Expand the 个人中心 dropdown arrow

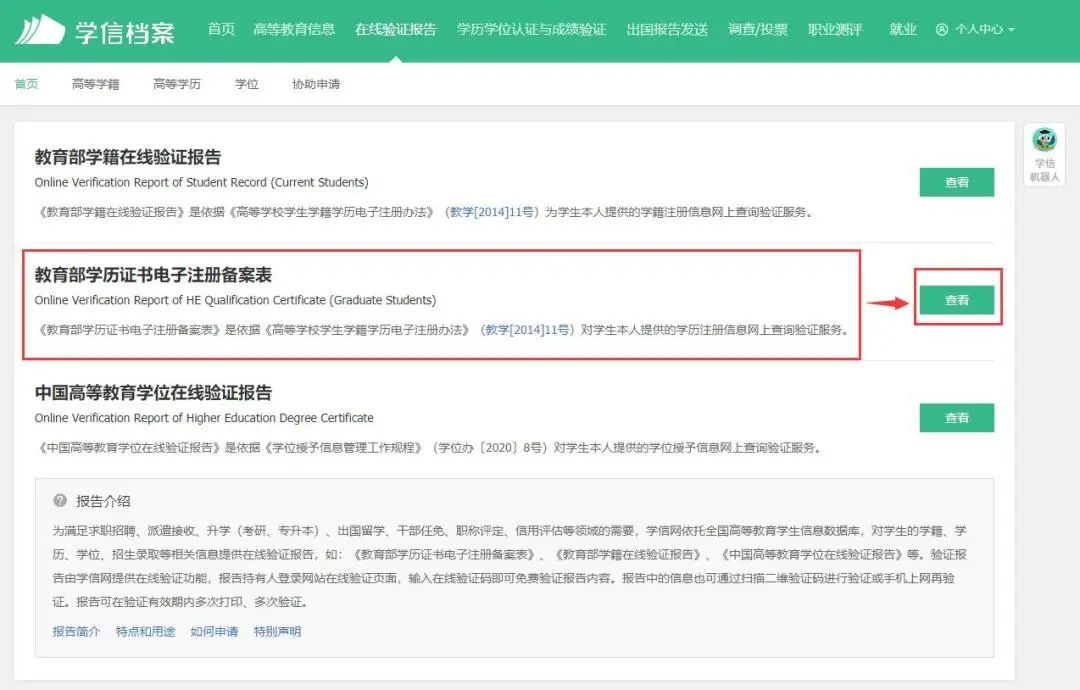click(1011, 30)
